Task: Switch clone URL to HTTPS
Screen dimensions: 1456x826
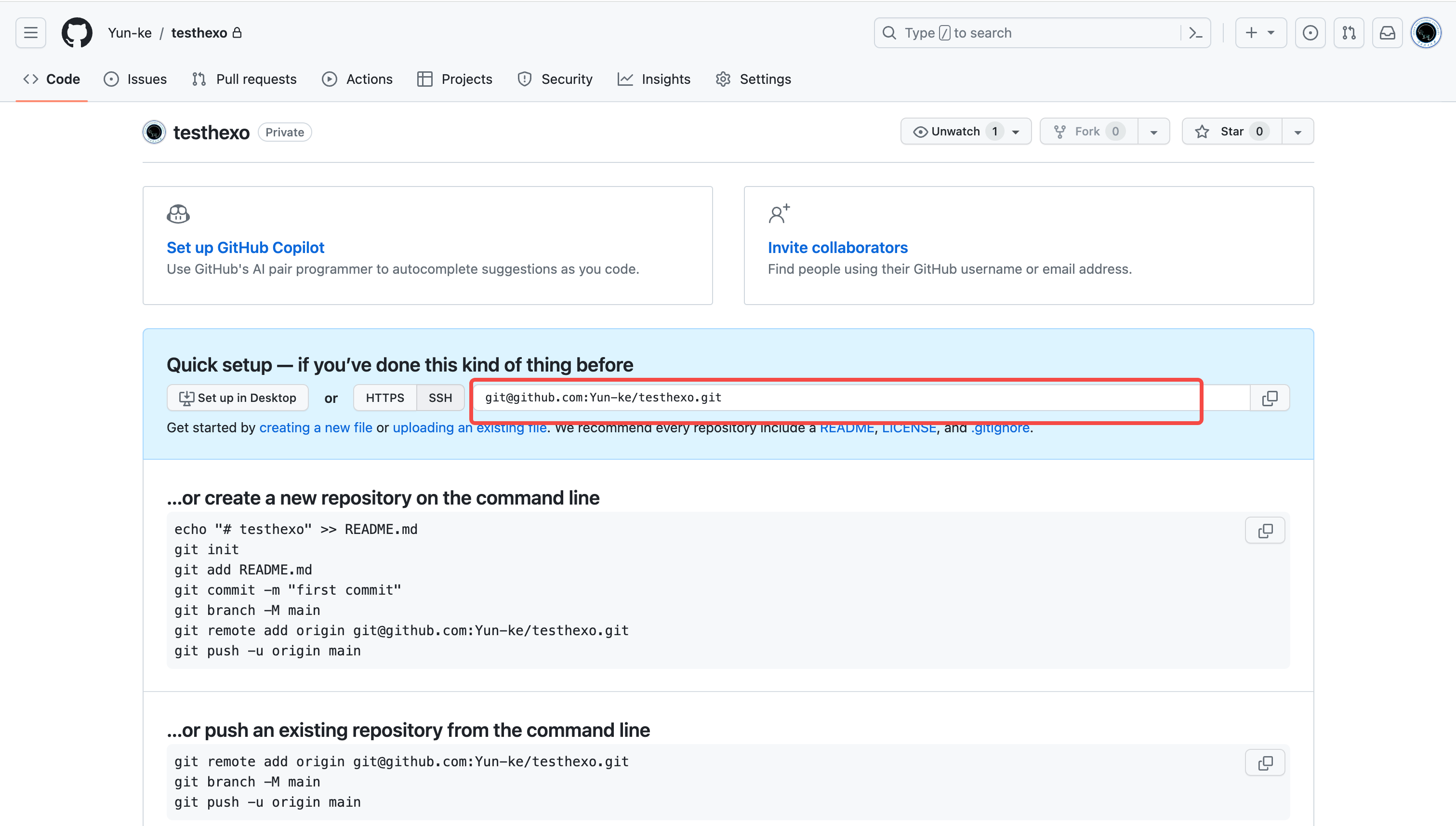Action: tap(384, 398)
